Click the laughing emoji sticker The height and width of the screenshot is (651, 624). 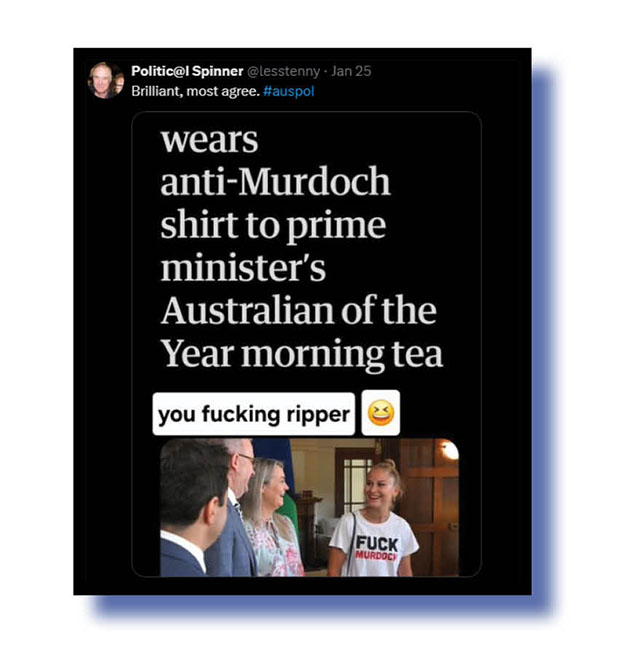pos(381,413)
